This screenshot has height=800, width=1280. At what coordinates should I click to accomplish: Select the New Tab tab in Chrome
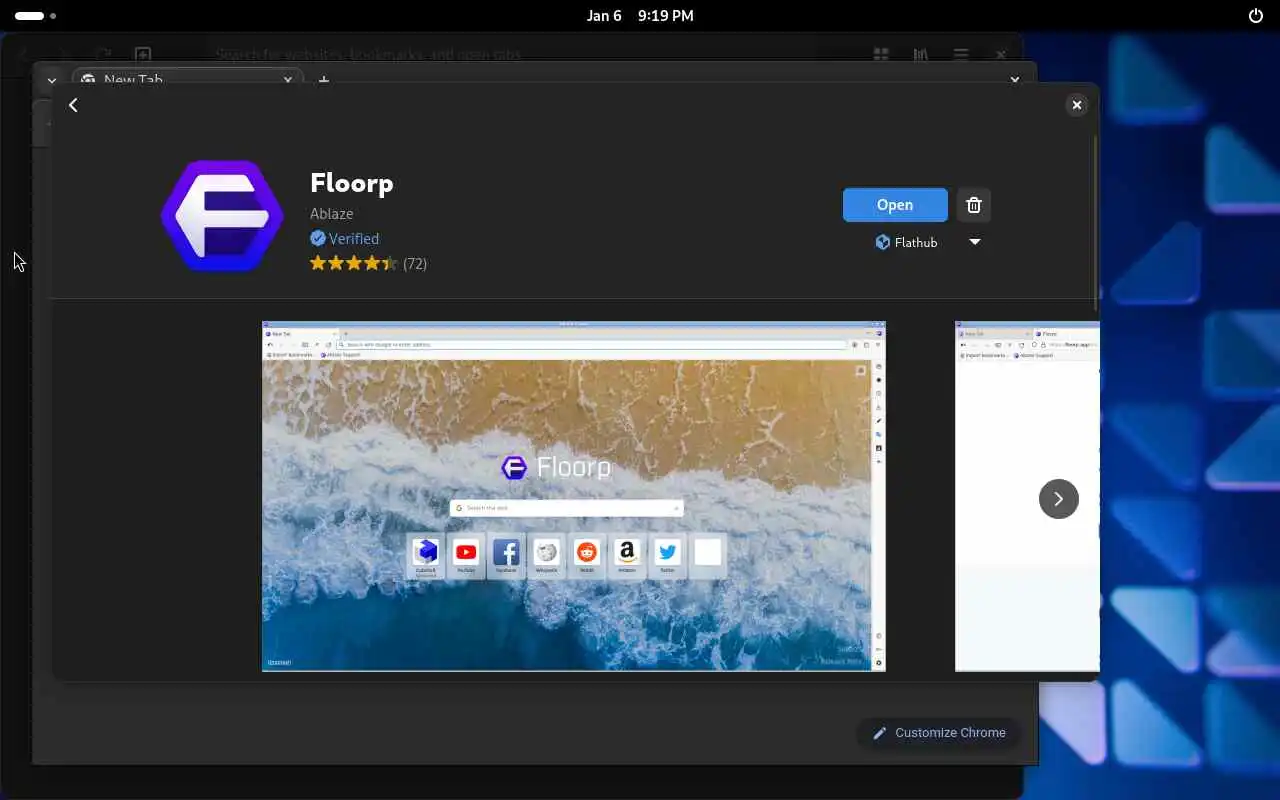click(x=187, y=79)
